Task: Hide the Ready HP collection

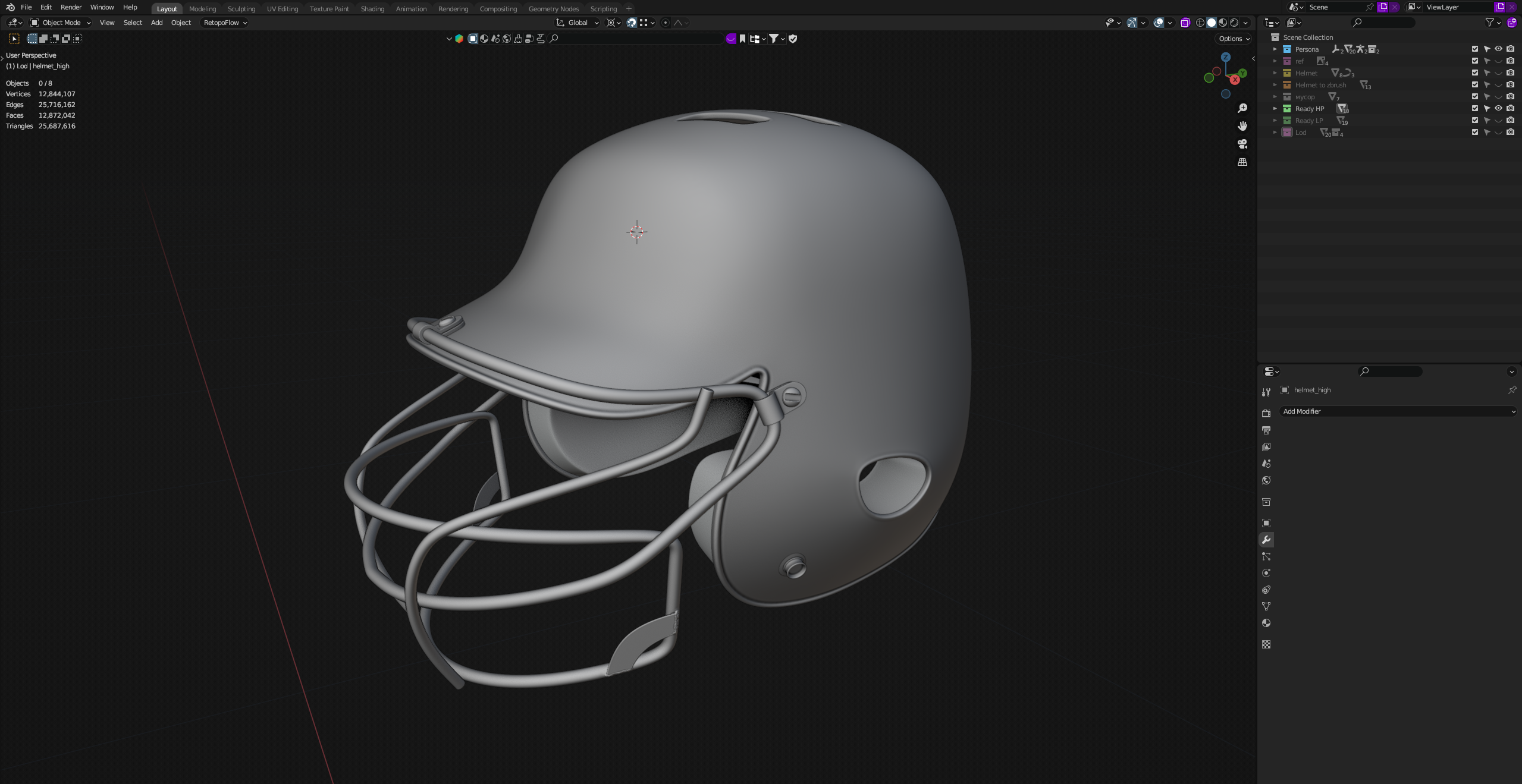Action: tap(1498, 108)
